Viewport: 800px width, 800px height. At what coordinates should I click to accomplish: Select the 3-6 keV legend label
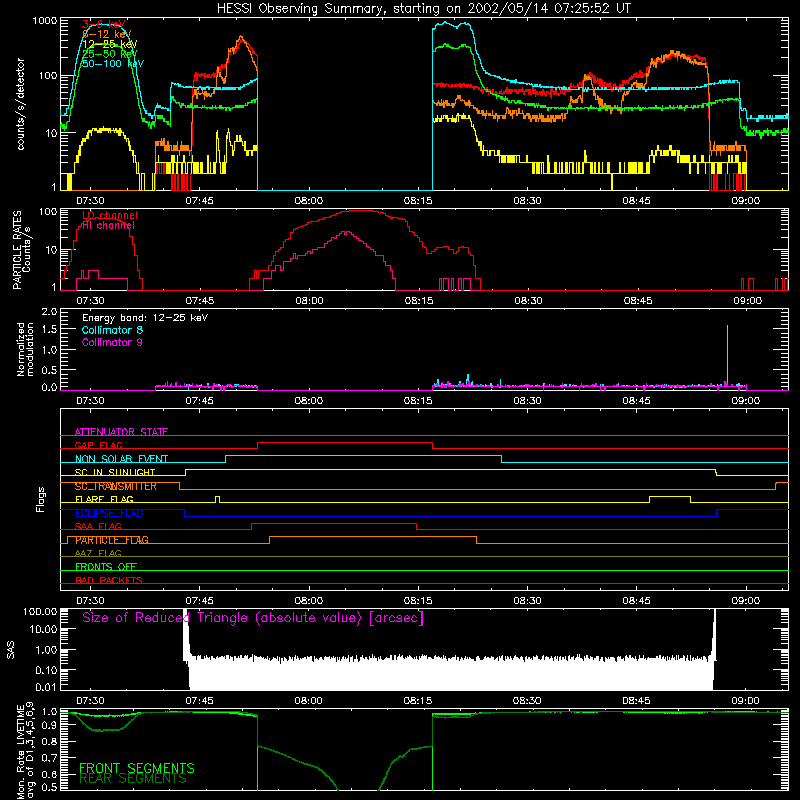point(104,24)
